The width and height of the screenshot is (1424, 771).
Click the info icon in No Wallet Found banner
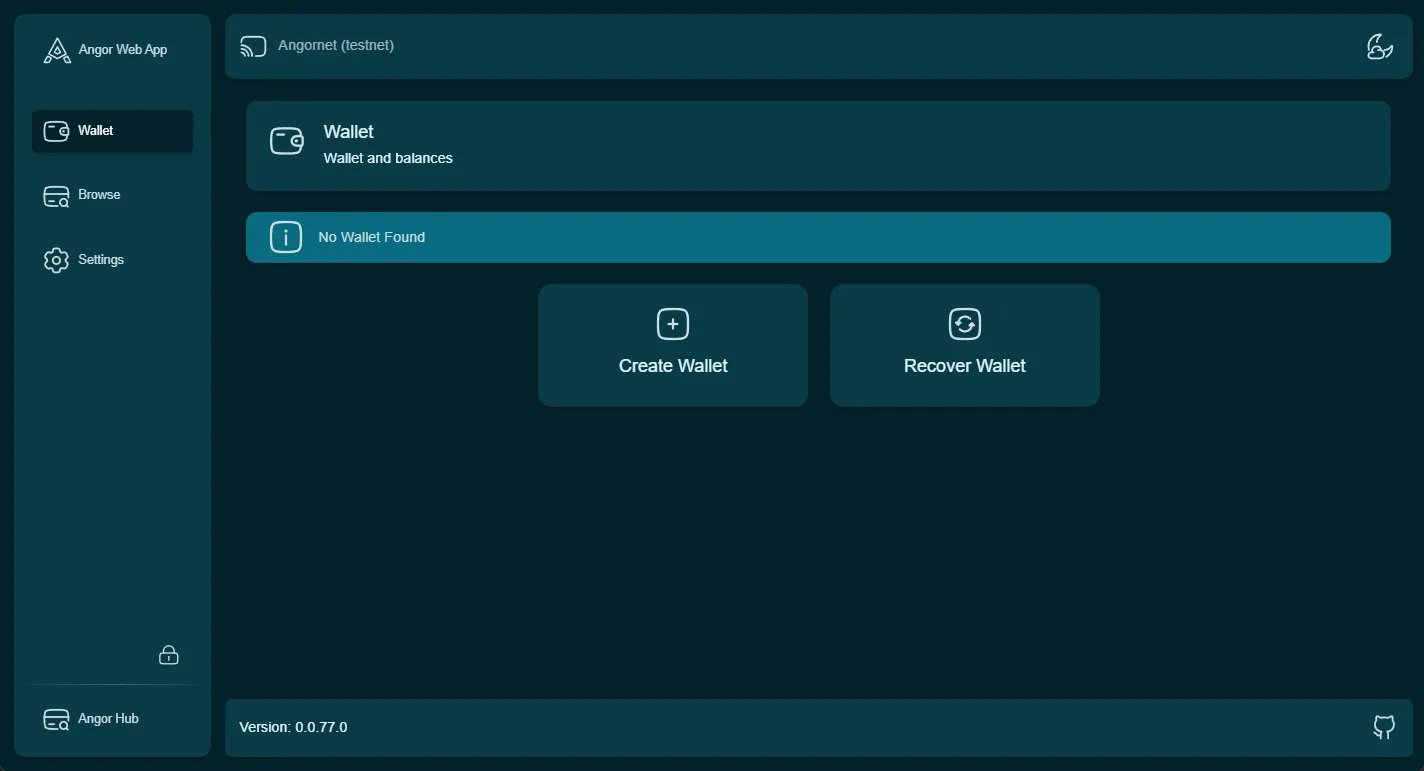point(286,237)
